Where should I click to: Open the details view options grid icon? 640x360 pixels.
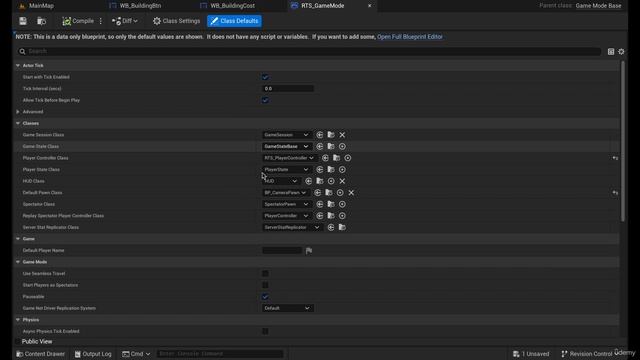click(x=611, y=51)
